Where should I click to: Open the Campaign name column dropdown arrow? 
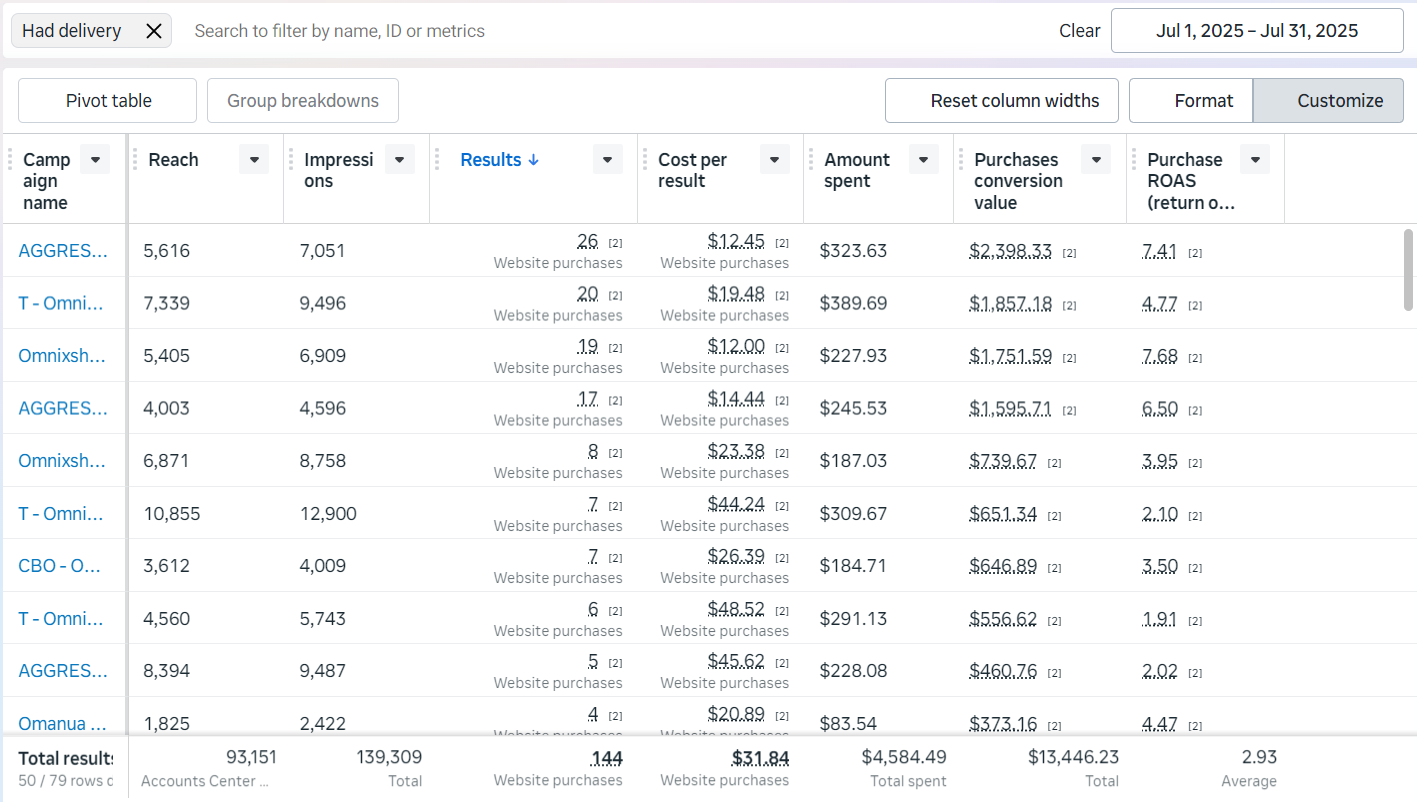[x=95, y=160]
